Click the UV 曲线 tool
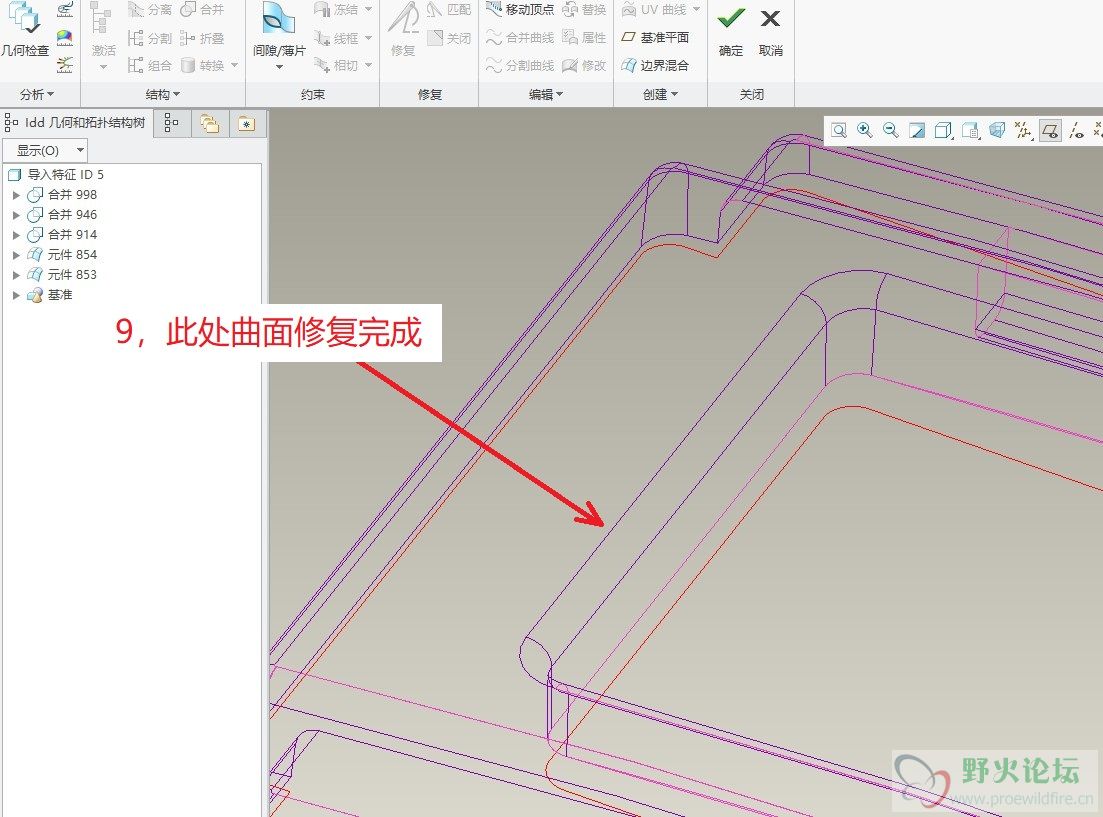Viewport: 1103px width, 817px height. click(653, 10)
